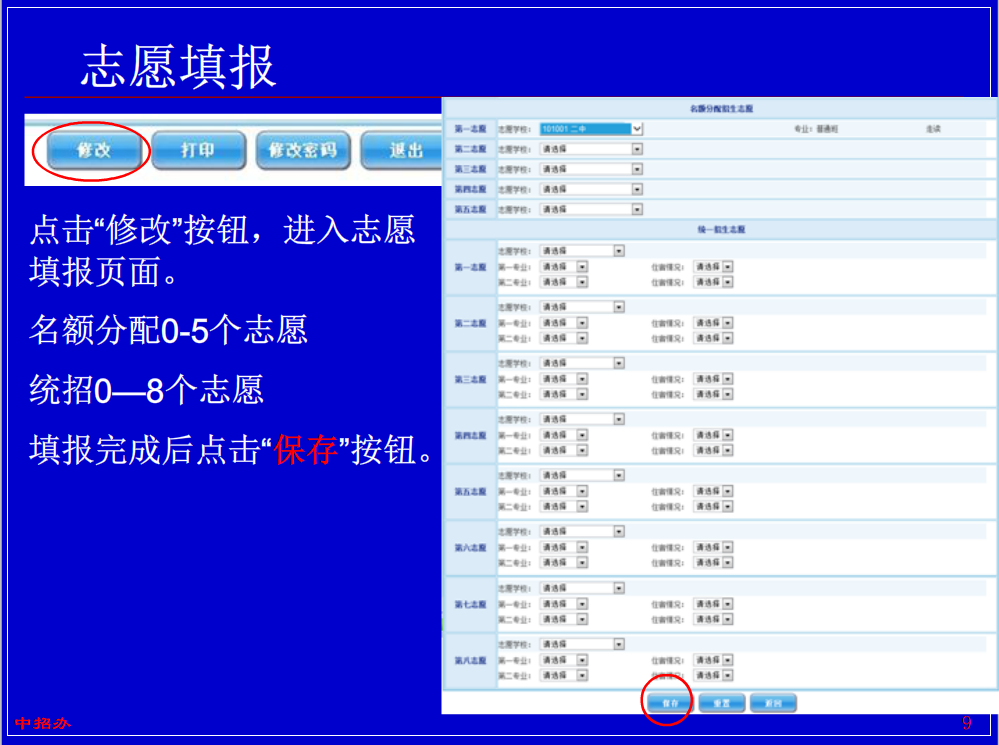The image size is (999, 745).
Task: Open 第一专业 dropdown in unified 第六志愿
Action: tap(582, 547)
